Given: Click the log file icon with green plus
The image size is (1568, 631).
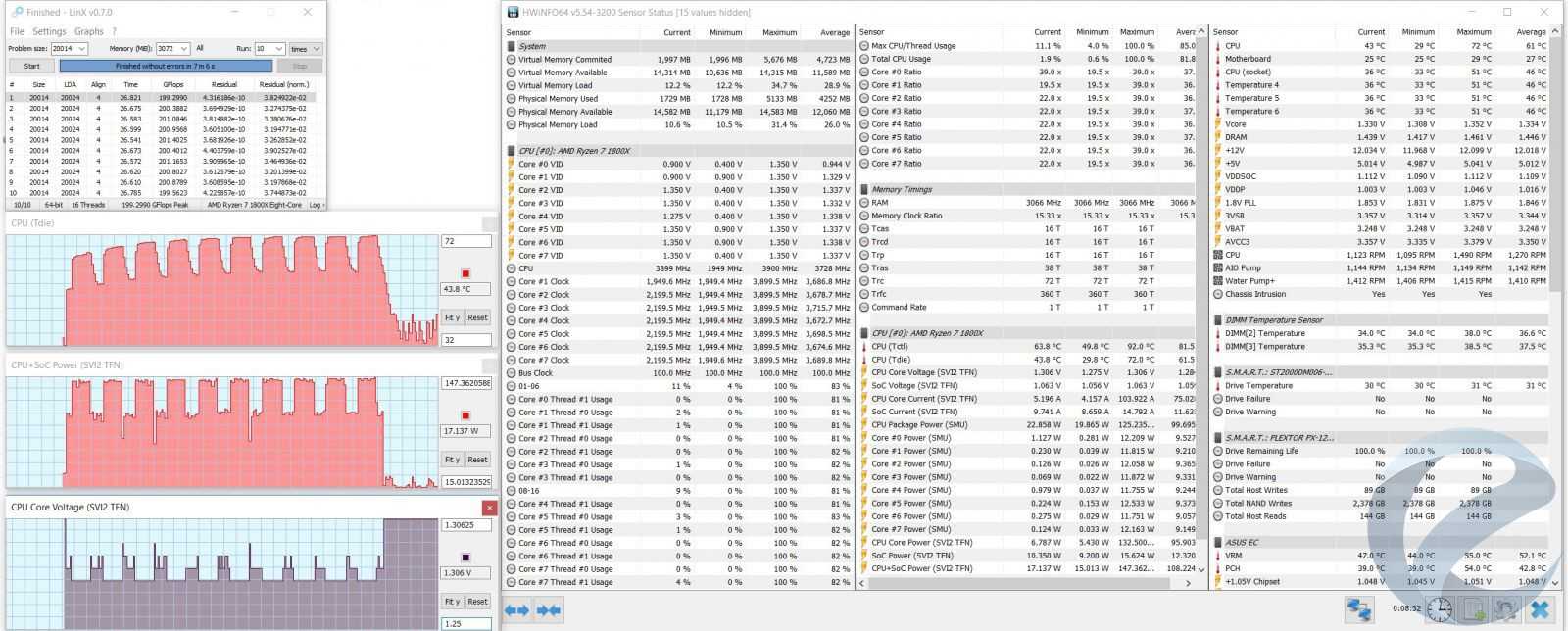Looking at the screenshot, I should [1475, 609].
